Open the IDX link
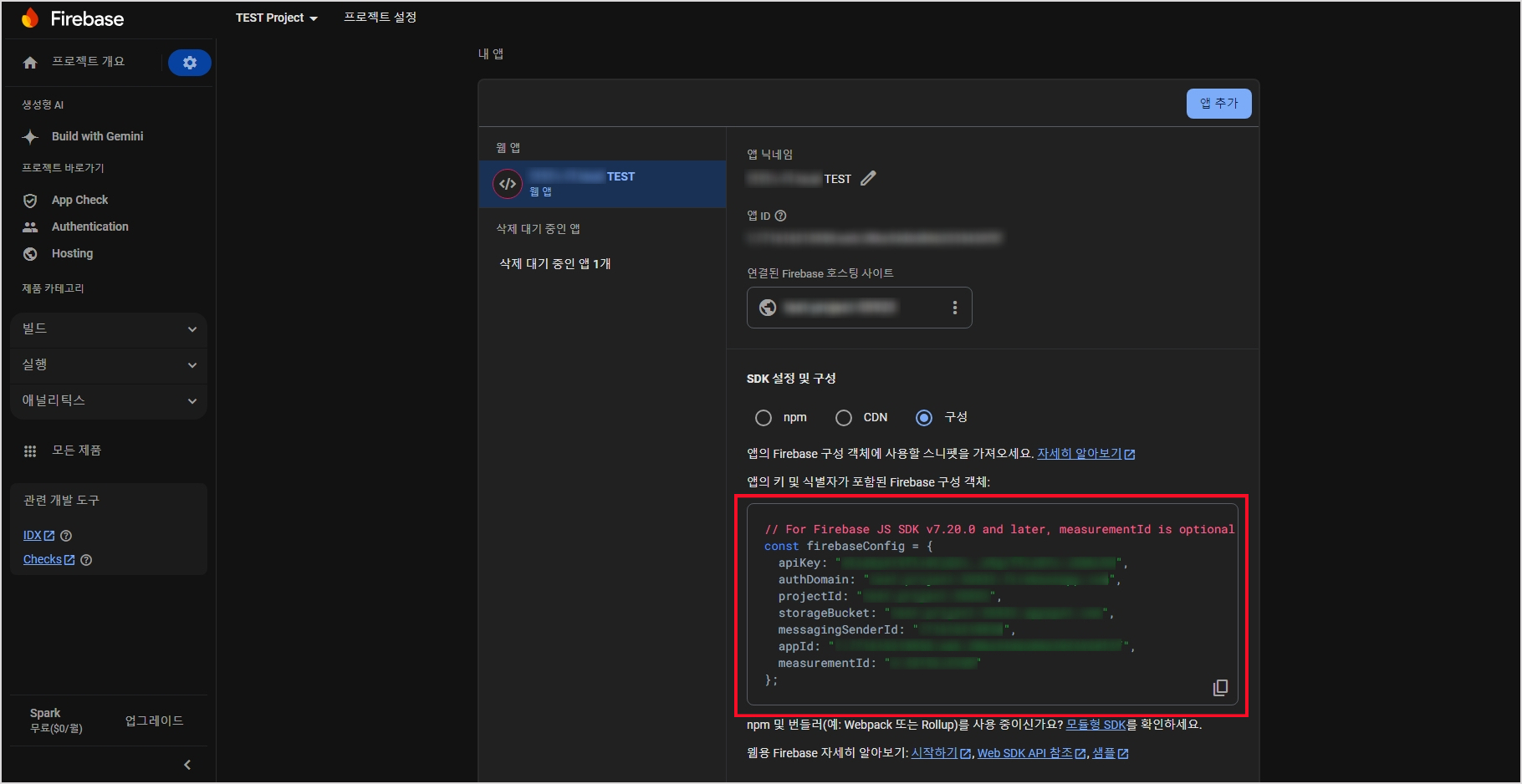This screenshot has width=1522, height=784. coord(38,536)
